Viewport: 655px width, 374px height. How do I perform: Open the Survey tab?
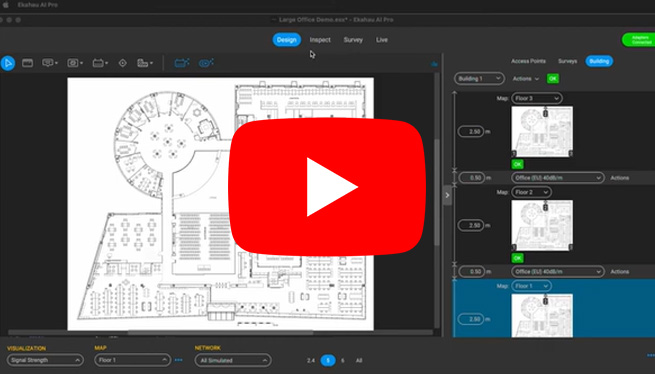click(353, 40)
